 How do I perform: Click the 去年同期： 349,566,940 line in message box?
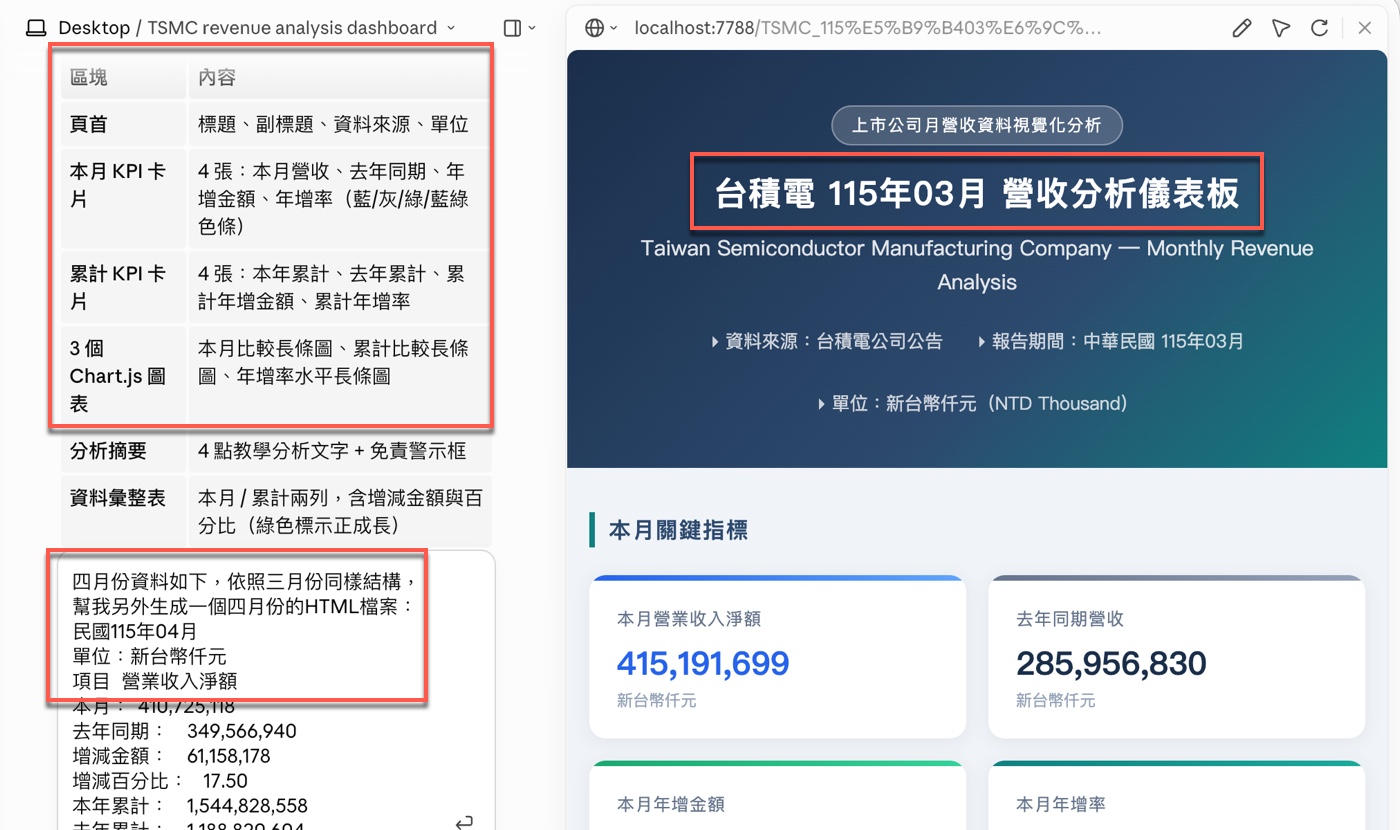(x=185, y=731)
